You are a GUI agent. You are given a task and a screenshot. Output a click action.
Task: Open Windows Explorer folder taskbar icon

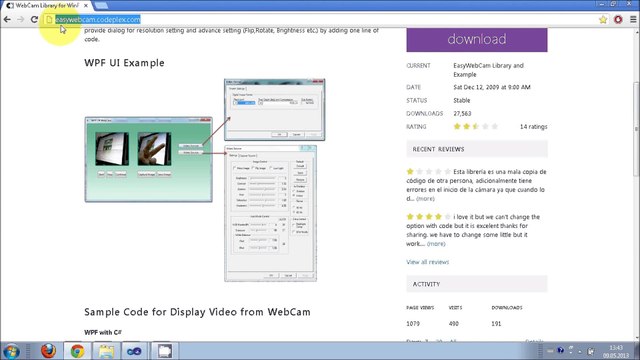pos(106,351)
